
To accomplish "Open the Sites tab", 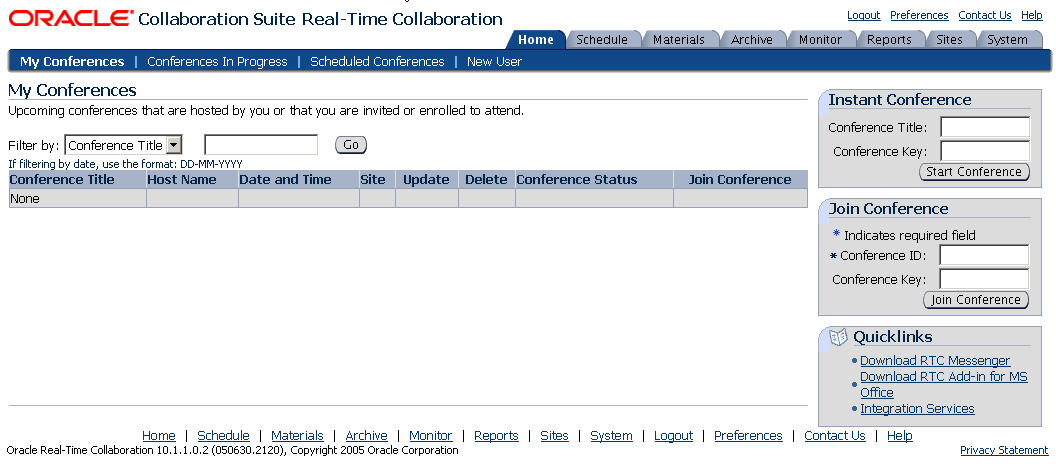I will [x=949, y=40].
